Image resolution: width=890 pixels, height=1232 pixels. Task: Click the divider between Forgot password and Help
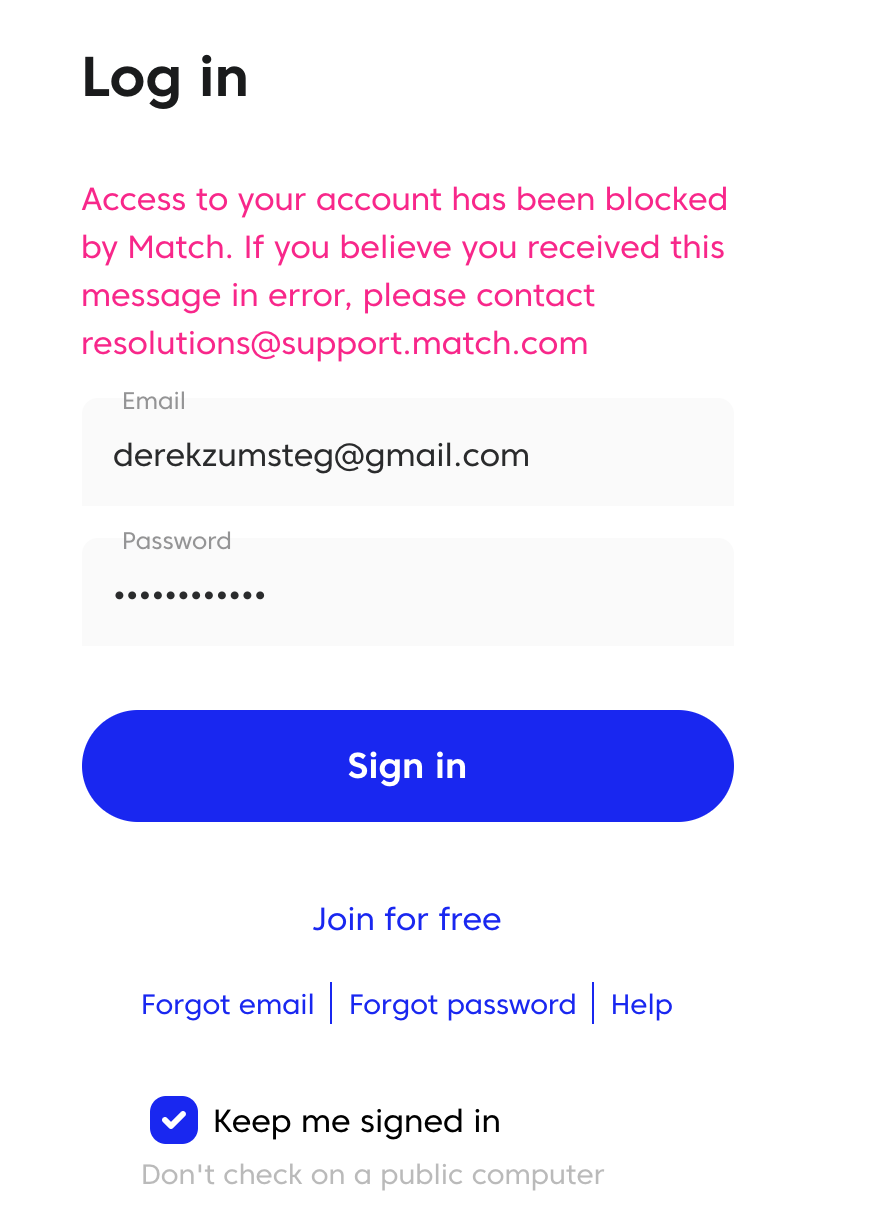pyautogui.click(x=594, y=1003)
